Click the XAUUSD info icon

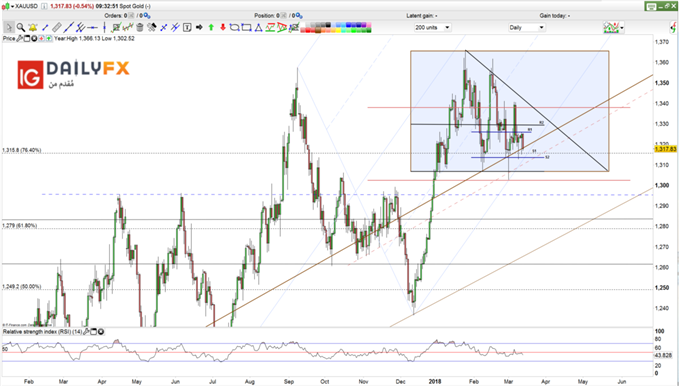(x=45, y=6)
